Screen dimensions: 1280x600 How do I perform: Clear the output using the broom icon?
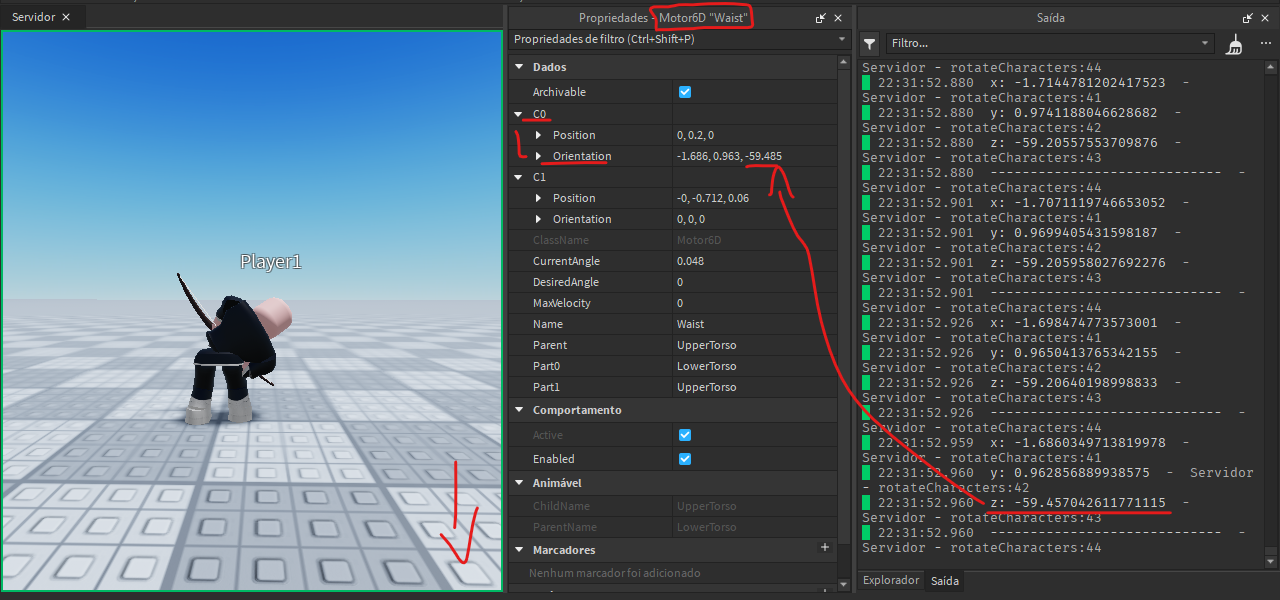1234,44
